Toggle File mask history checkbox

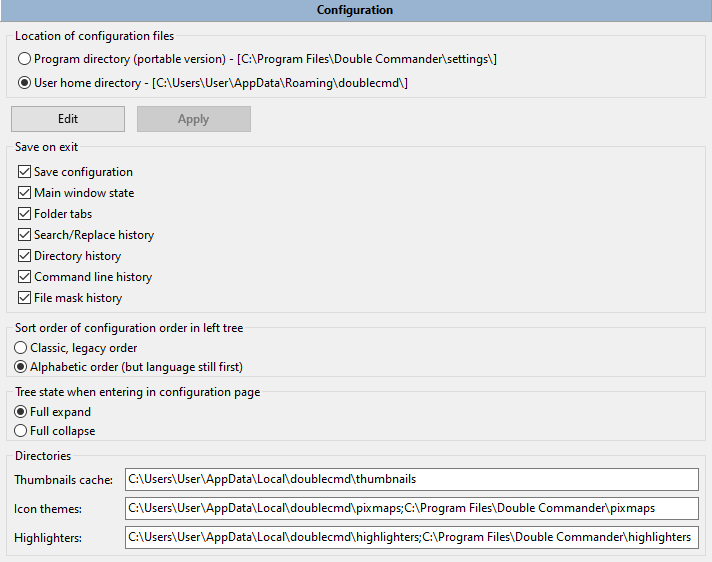point(25,298)
